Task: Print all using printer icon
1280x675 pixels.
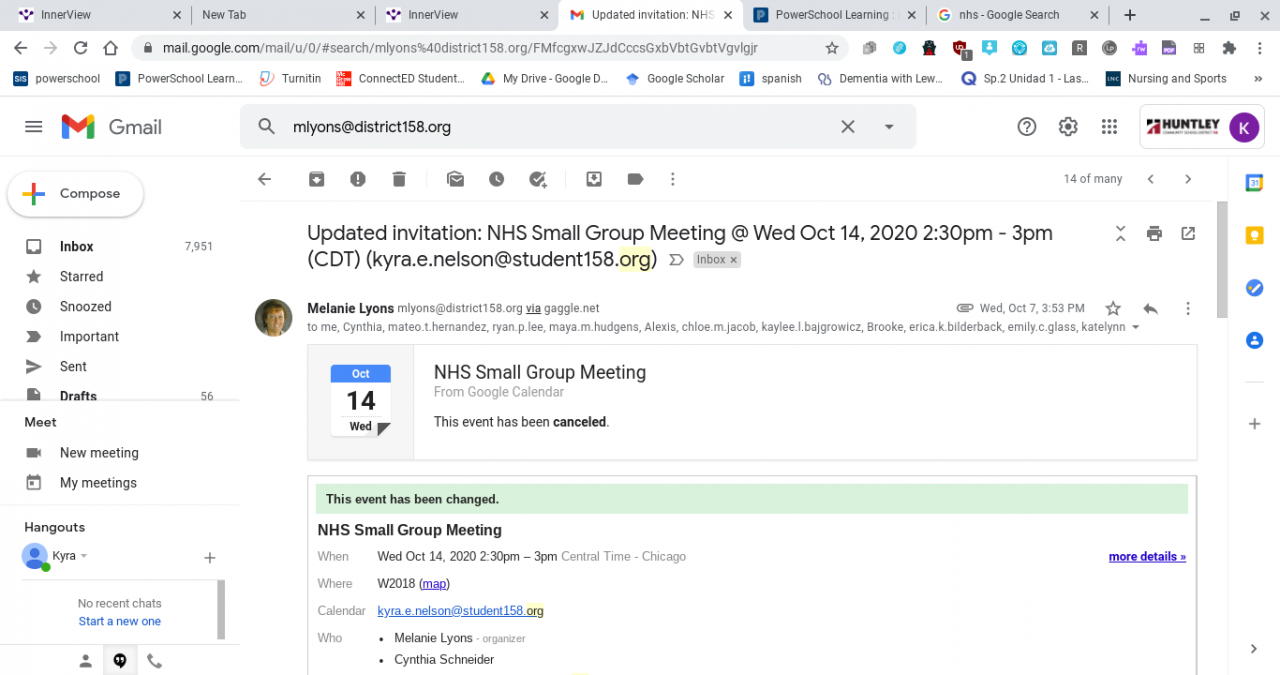Action: coord(1154,233)
